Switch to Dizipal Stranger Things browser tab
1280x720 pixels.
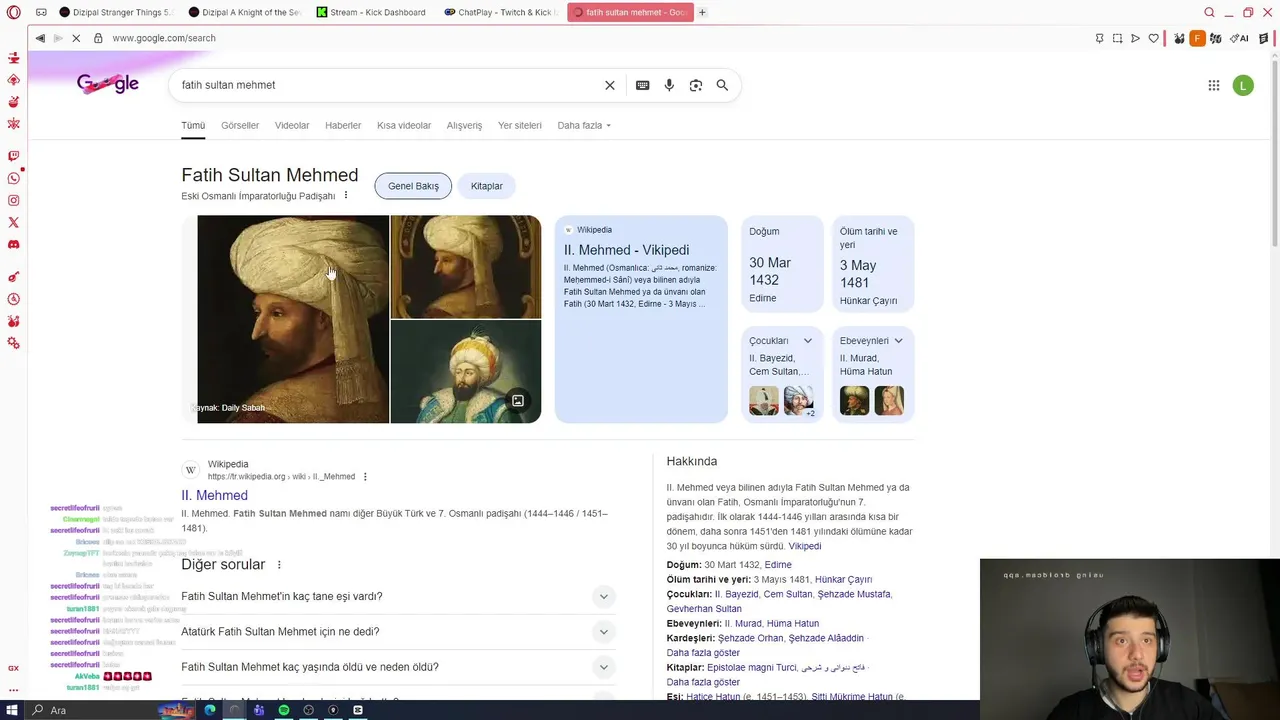(116, 12)
